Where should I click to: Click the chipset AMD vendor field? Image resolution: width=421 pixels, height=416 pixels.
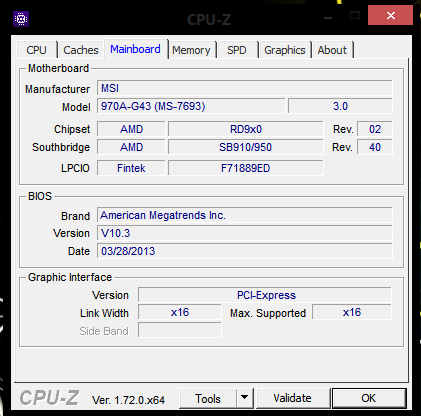pos(131,129)
